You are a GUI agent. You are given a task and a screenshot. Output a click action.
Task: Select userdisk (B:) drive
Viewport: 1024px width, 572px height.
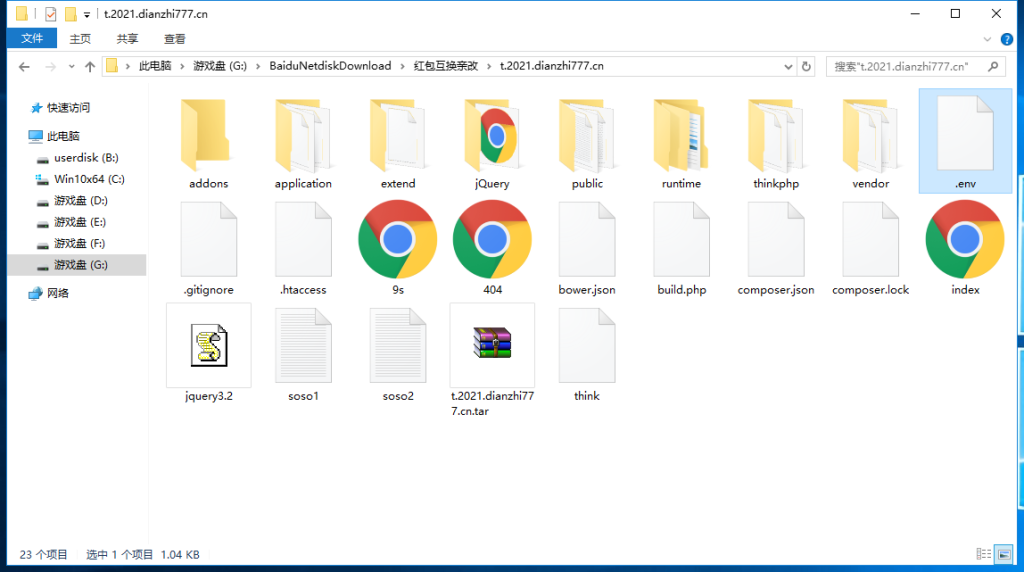coord(86,157)
